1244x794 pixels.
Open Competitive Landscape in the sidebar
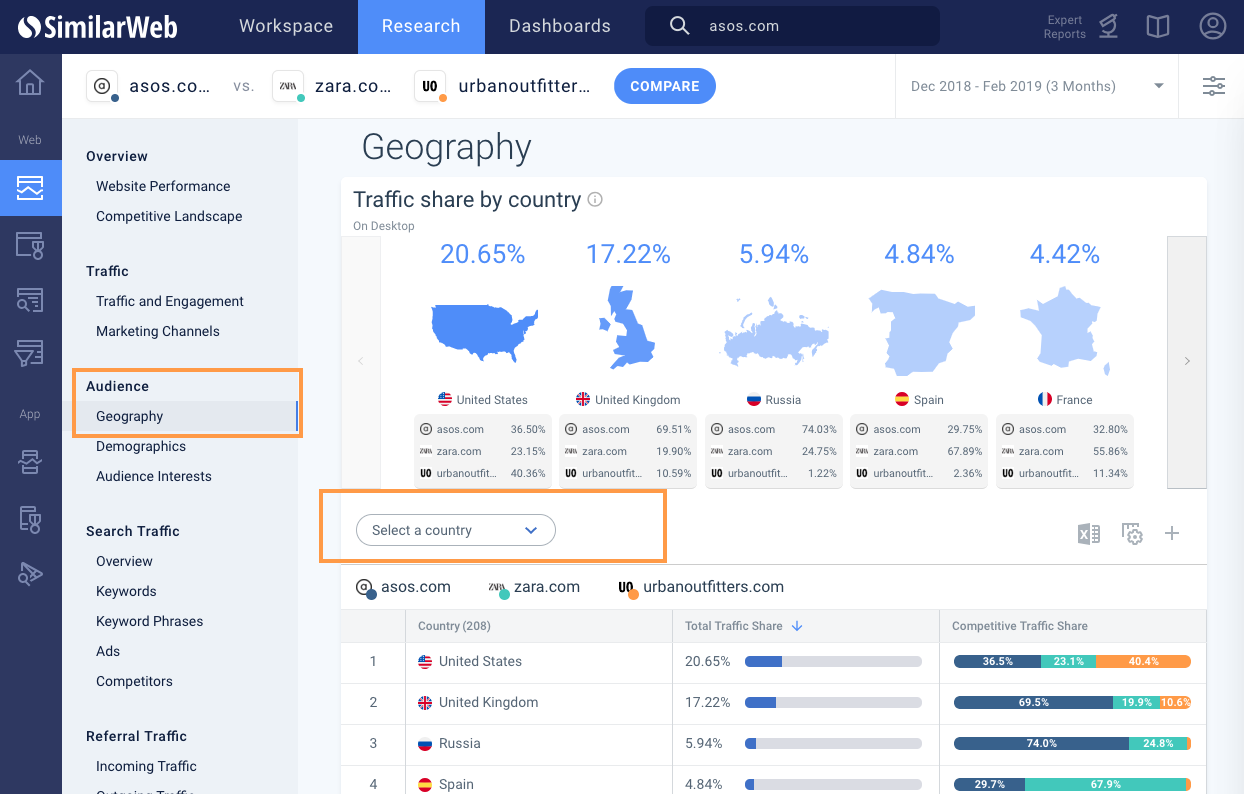(x=169, y=216)
